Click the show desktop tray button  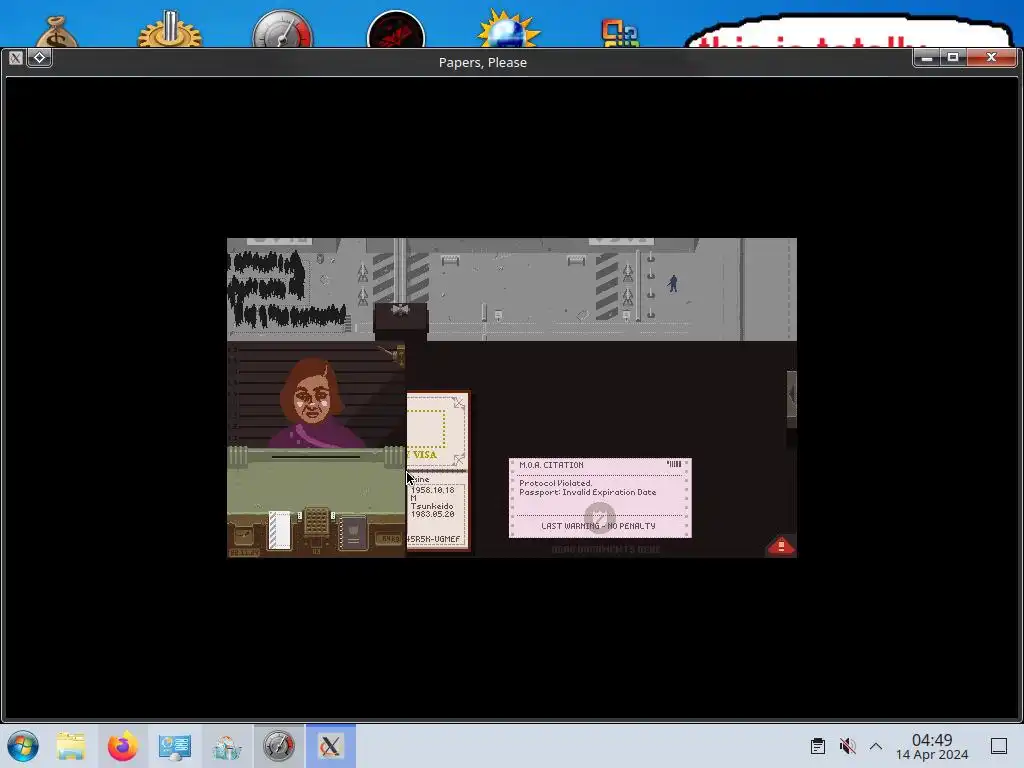(999, 746)
